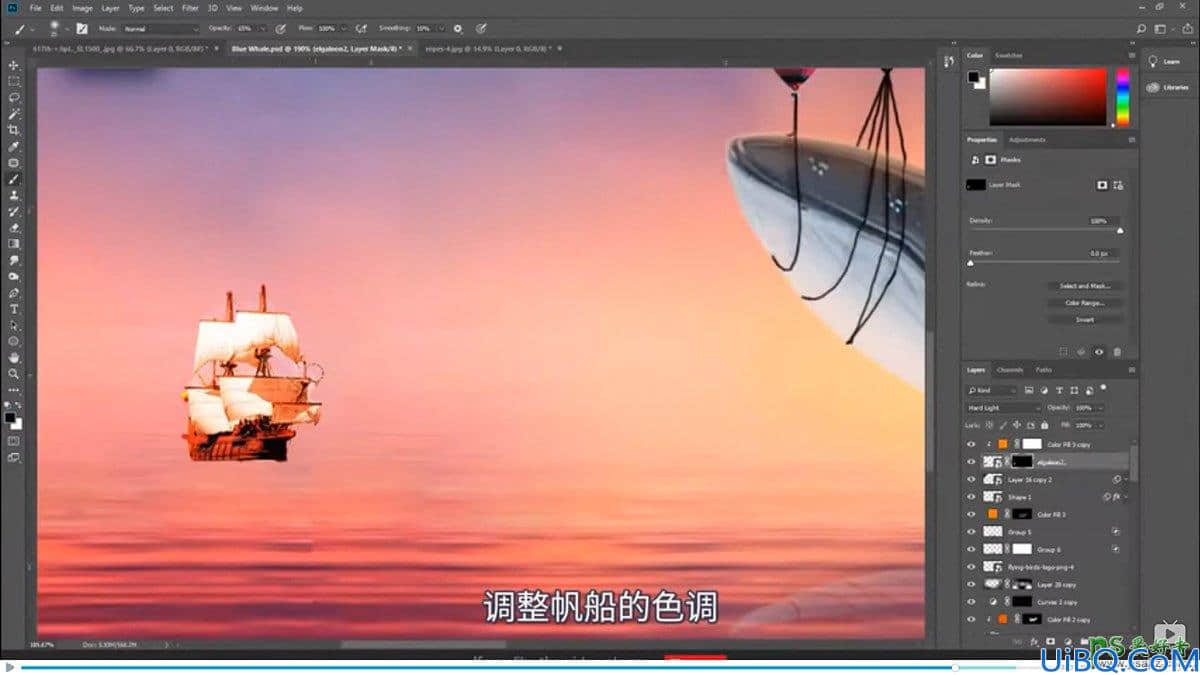
Task: Select the Magic Wand tool
Action: point(14,114)
